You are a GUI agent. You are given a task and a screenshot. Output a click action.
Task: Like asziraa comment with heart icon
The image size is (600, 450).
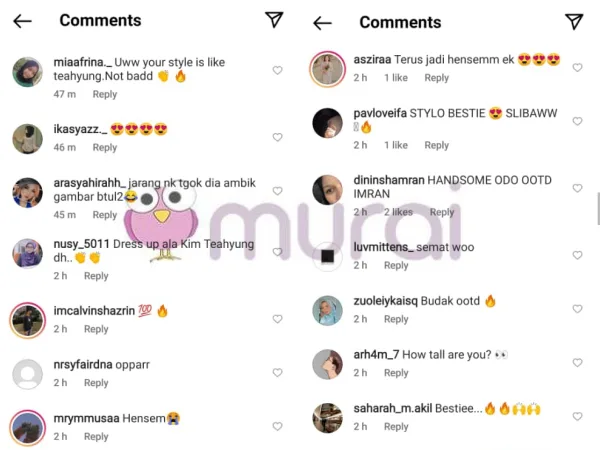coord(577,67)
